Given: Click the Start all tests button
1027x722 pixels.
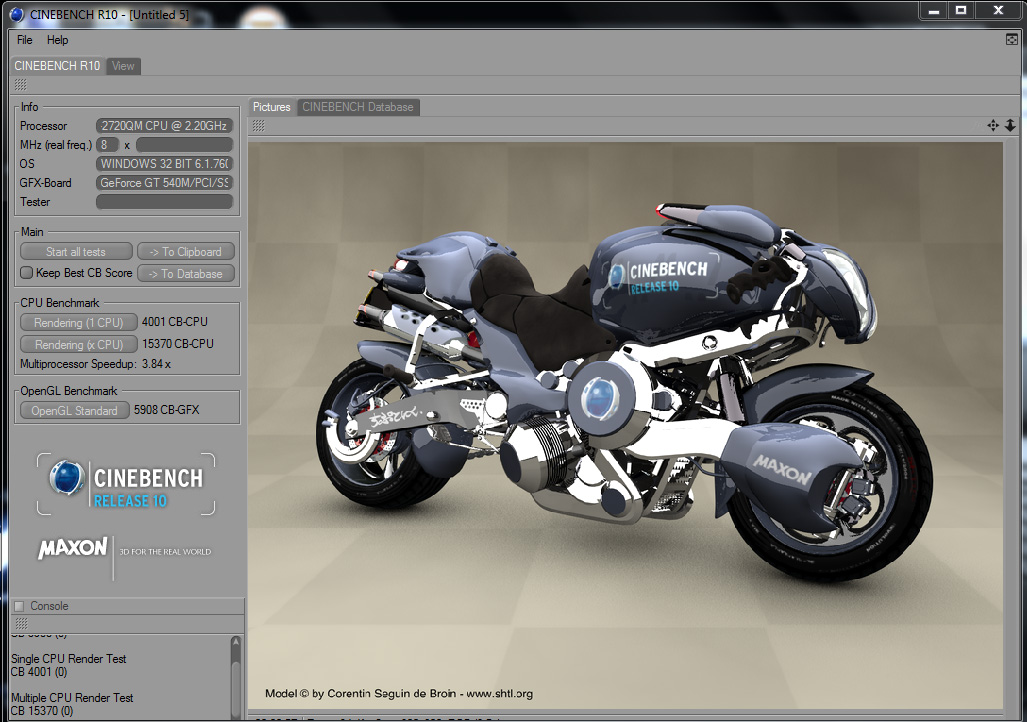Looking at the screenshot, I should tap(76, 252).
